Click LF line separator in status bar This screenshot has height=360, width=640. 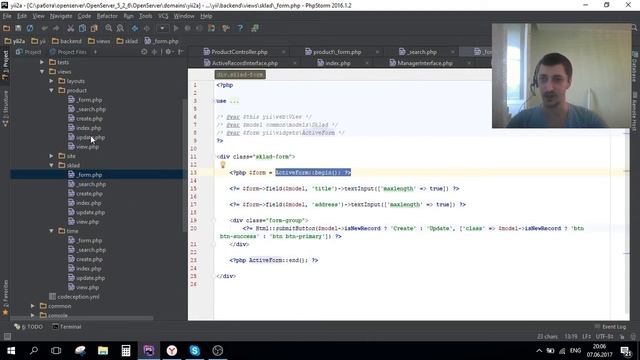[x=587, y=337]
